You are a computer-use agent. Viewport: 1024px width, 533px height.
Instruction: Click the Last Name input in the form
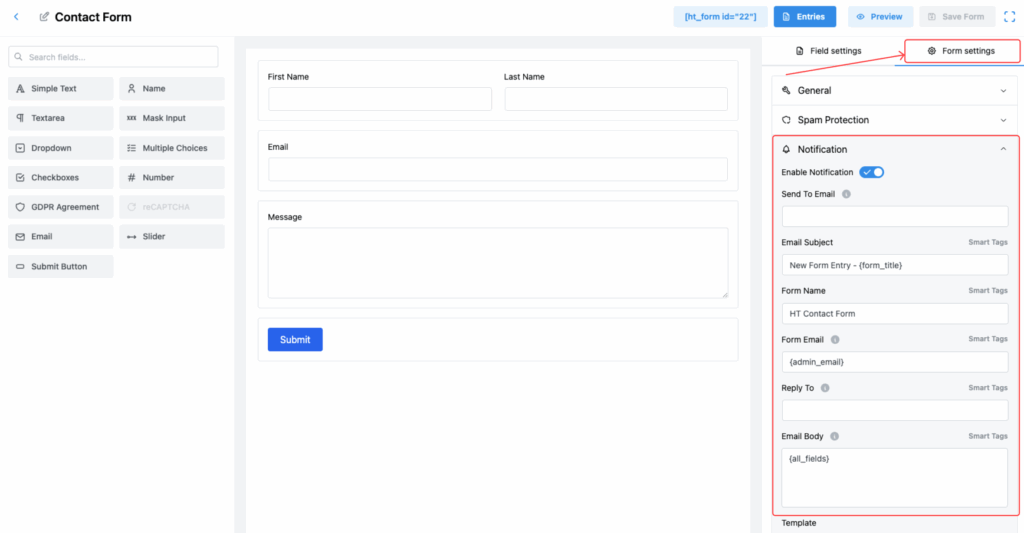(616, 99)
